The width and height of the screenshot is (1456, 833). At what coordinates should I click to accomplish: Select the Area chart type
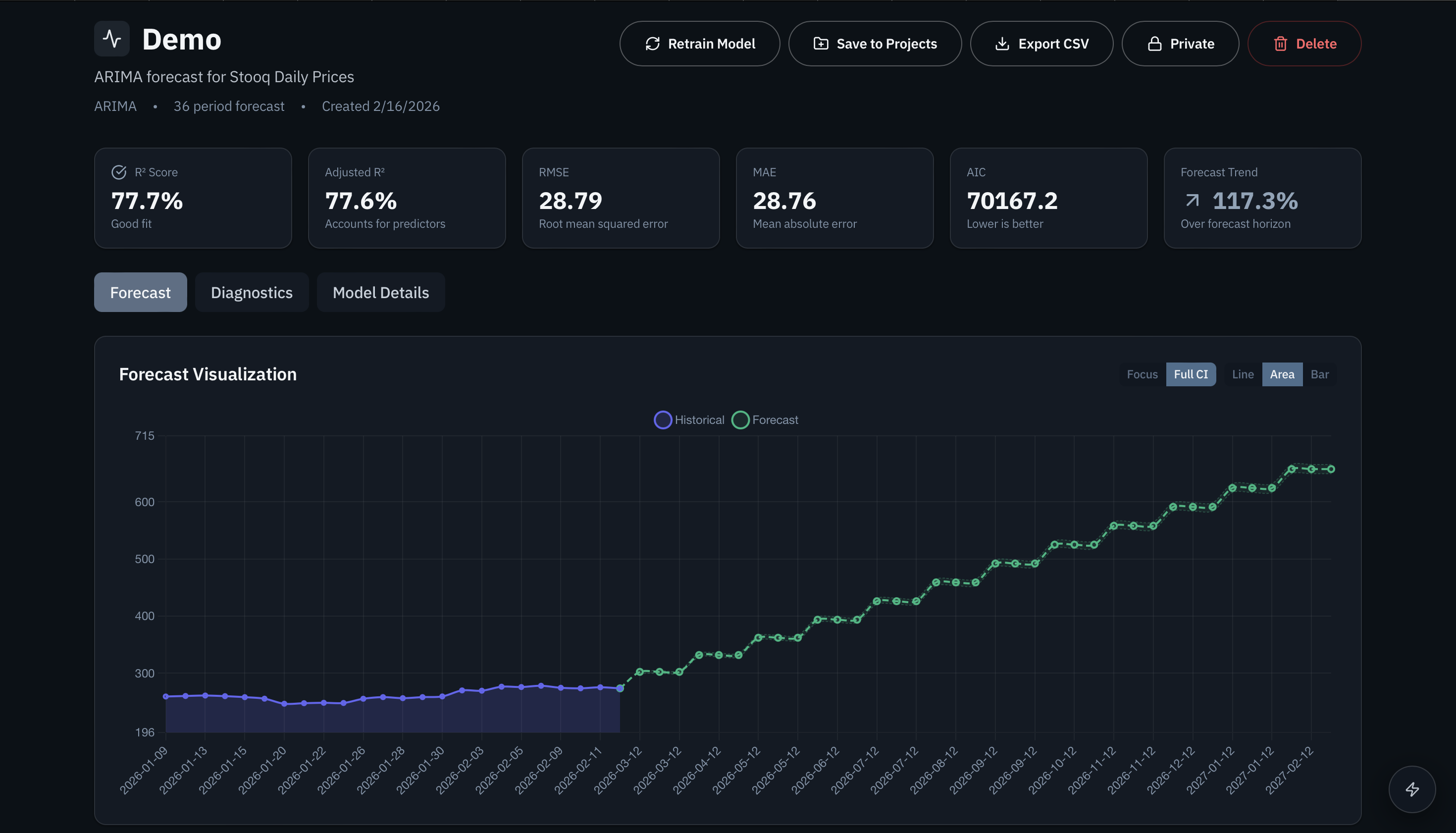coord(1282,374)
